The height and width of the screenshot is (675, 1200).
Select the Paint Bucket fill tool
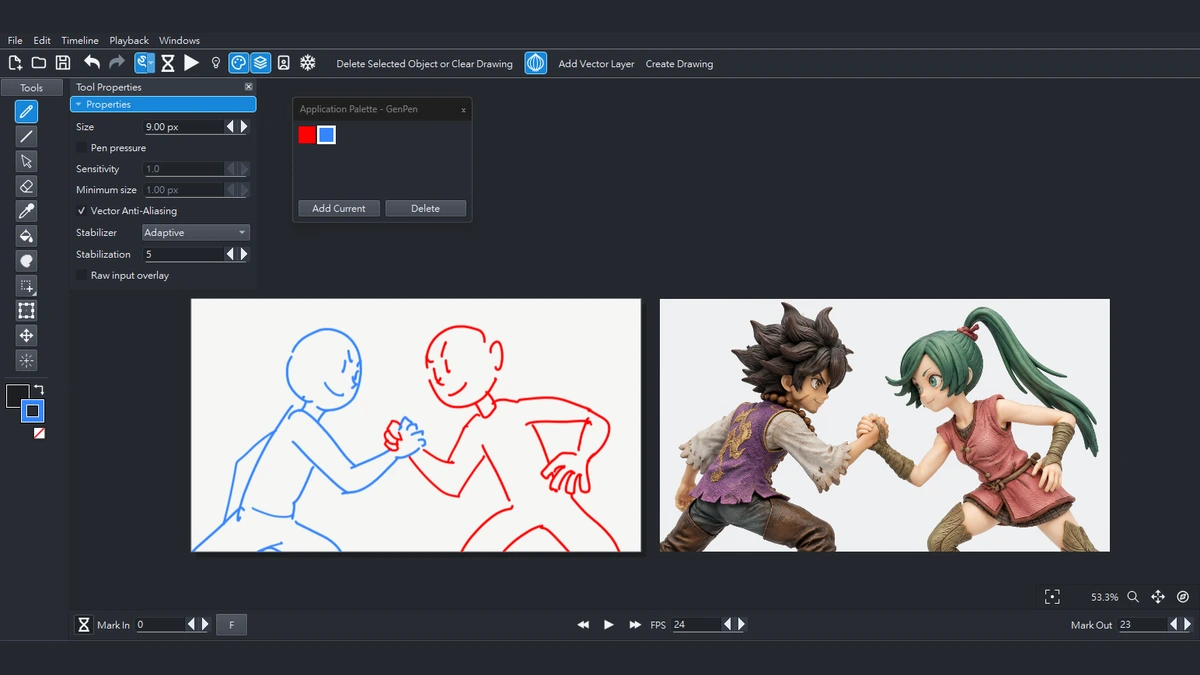pyautogui.click(x=27, y=236)
